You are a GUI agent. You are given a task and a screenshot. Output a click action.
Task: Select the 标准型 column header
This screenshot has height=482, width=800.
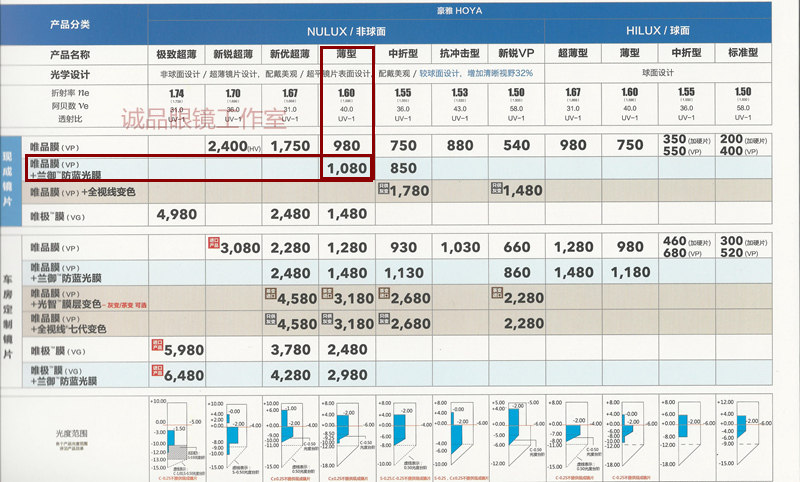[743, 53]
